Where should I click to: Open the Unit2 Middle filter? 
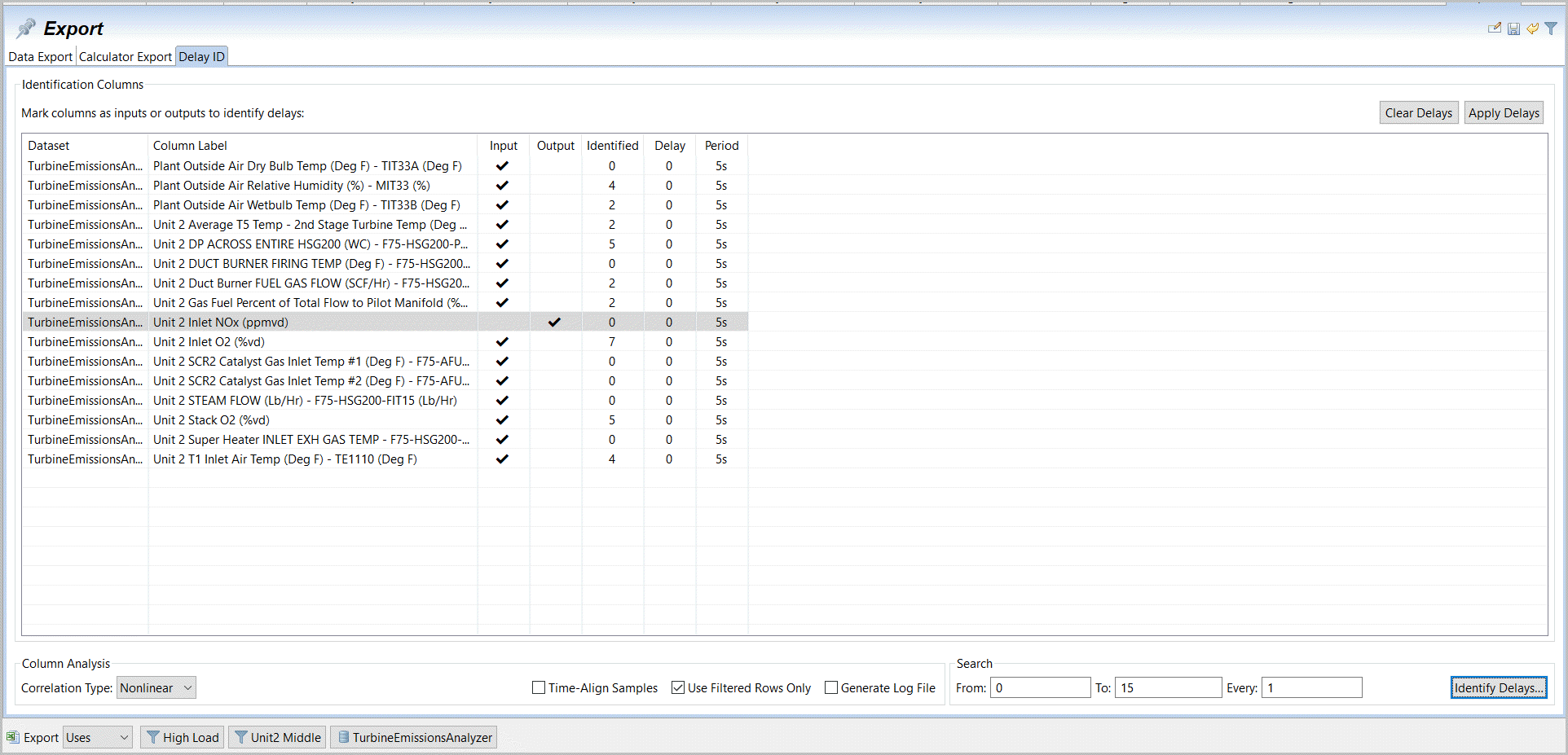[x=277, y=737]
